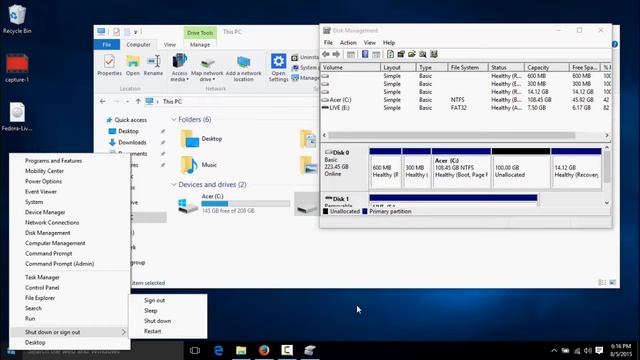The image size is (640, 360).
Task: Click the last Disk Management toolbar icon
Action: pos(433,54)
